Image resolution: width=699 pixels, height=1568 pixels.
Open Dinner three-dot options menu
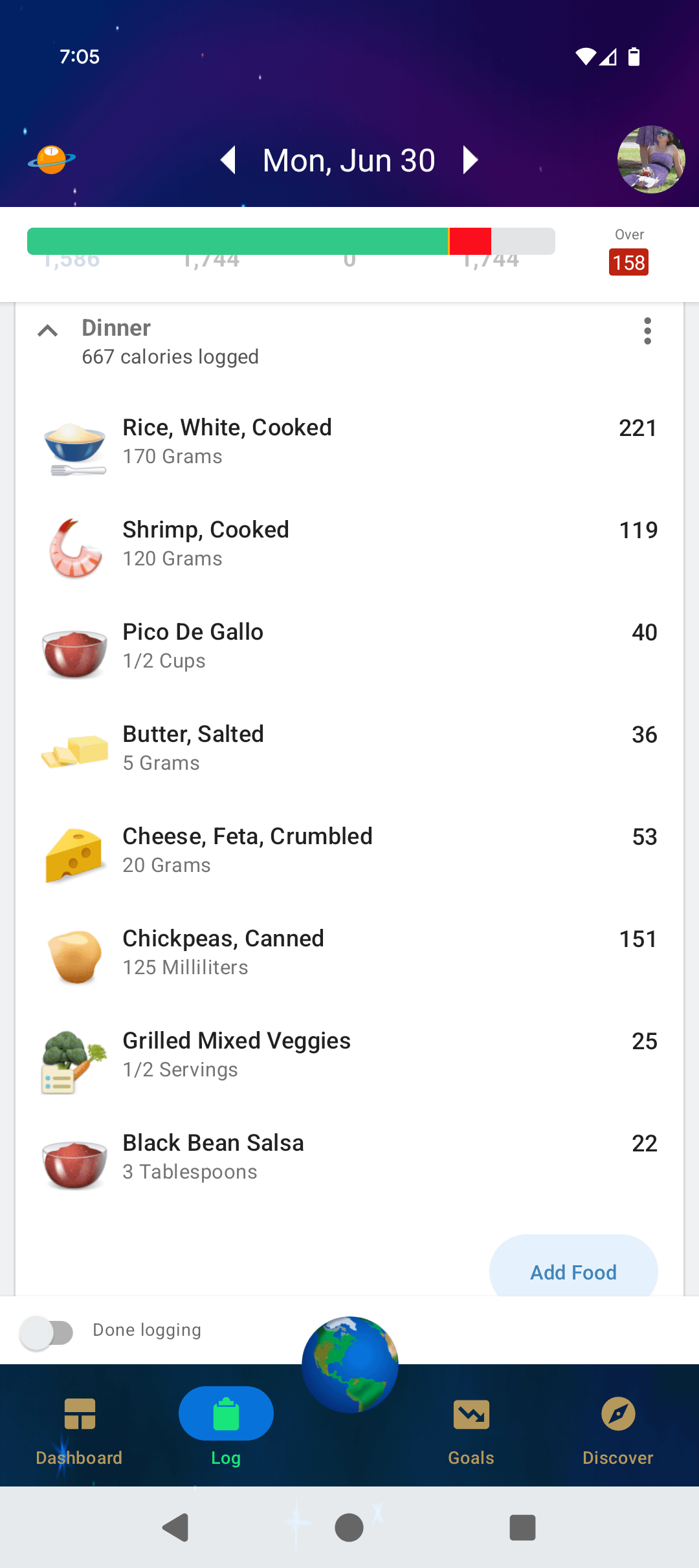(647, 331)
